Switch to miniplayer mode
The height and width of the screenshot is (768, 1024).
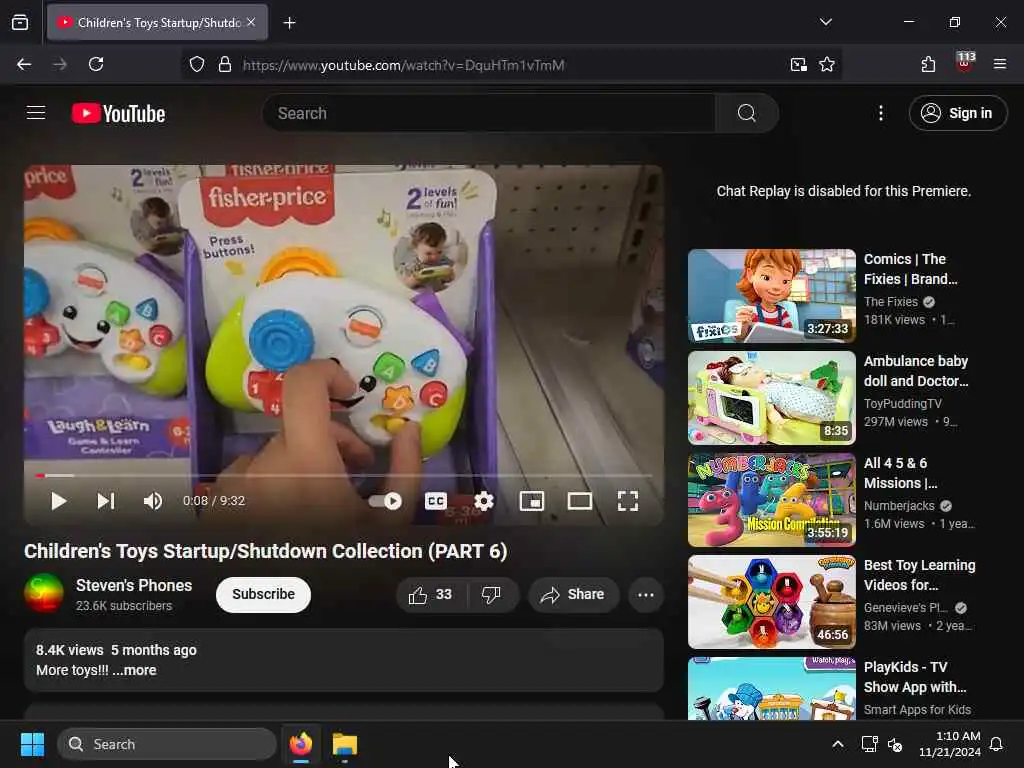point(532,501)
